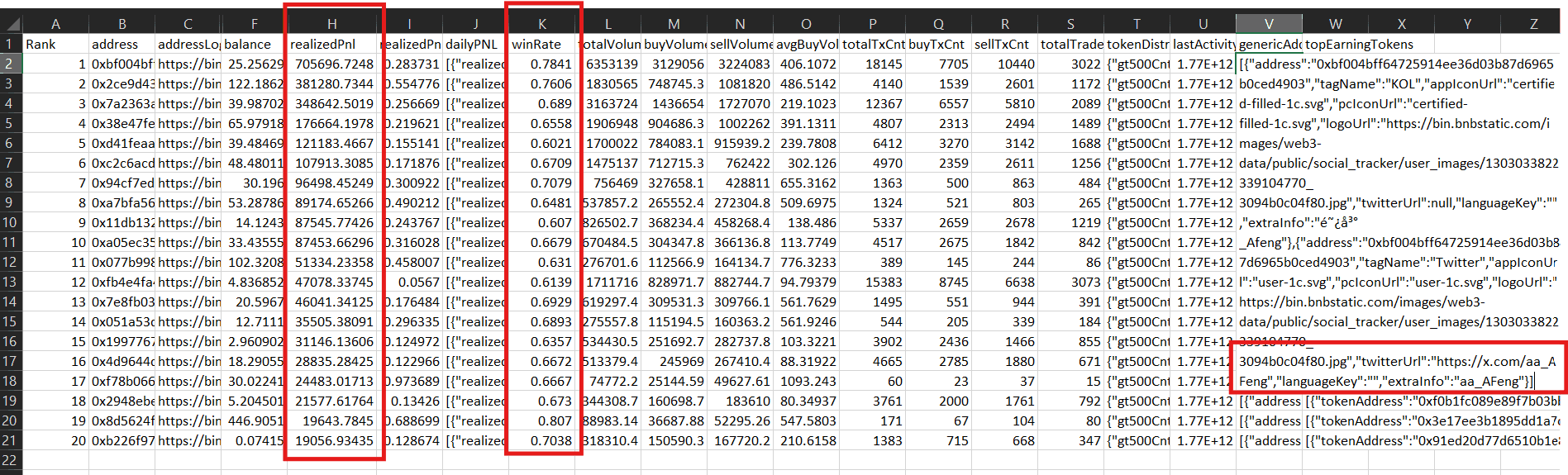Select the 'sellTxCnt' header cell
1568x475 pixels.
[1004, 44]
